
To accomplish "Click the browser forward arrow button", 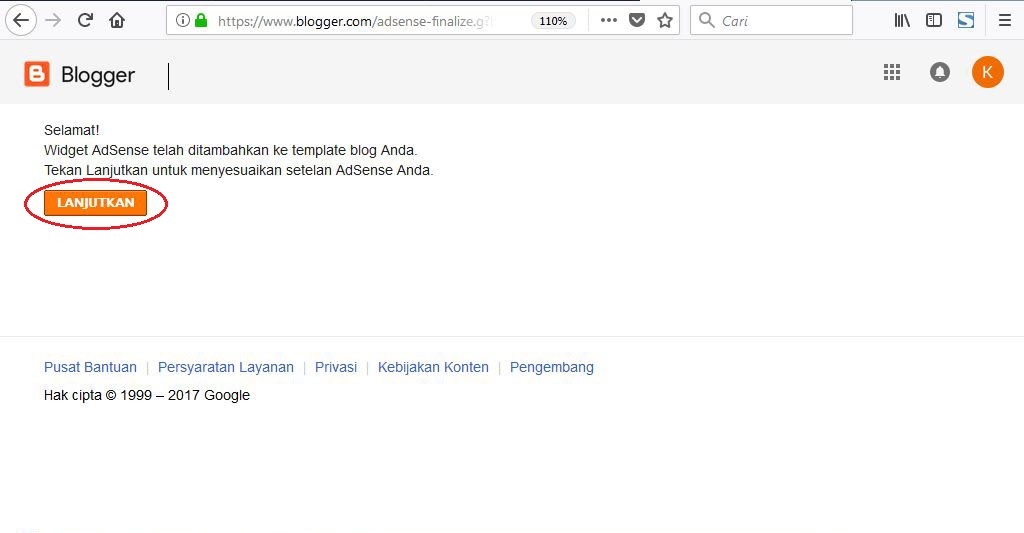I will [53, 21].
